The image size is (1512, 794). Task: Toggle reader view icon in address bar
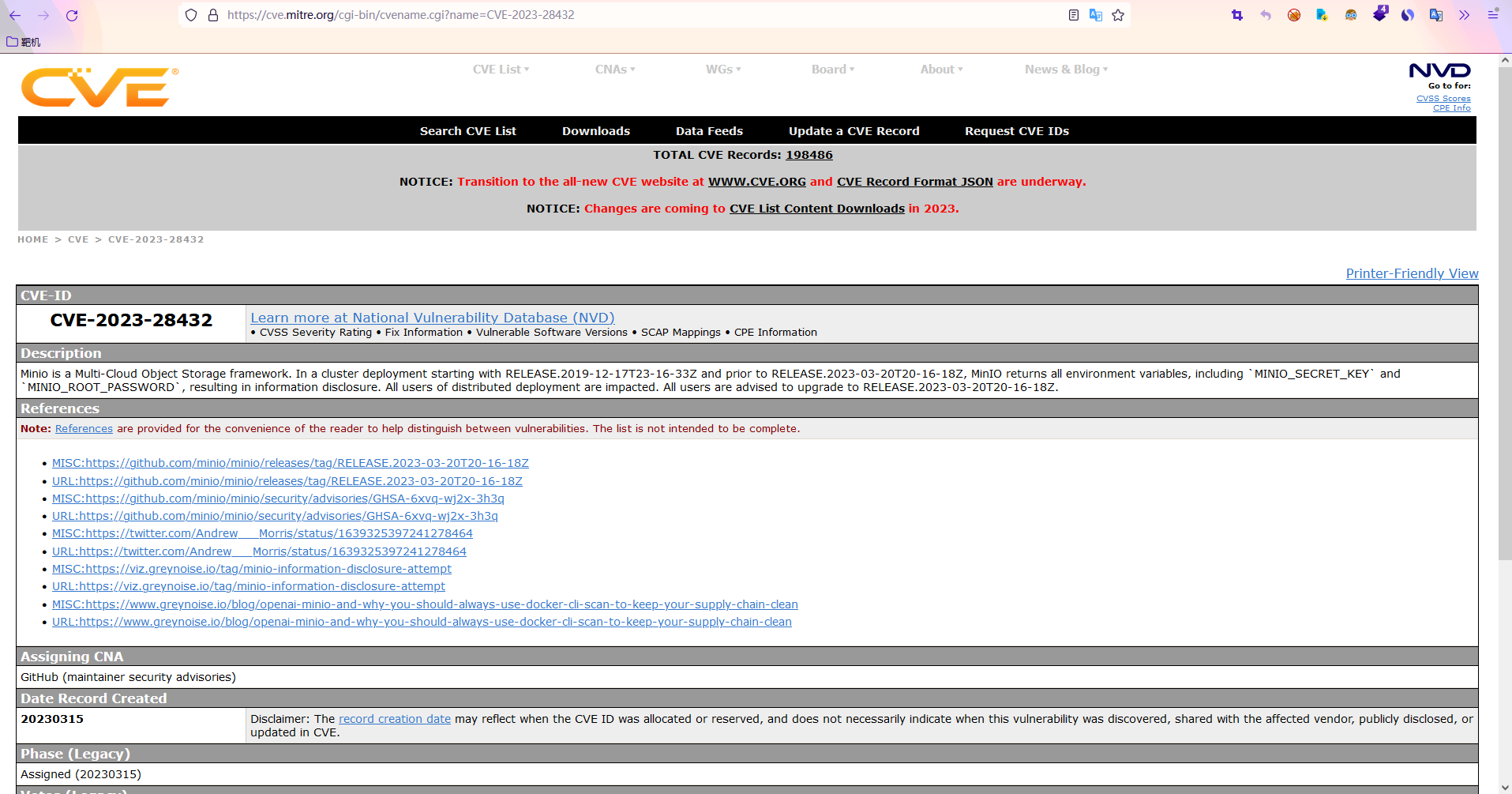(1074, 15)
